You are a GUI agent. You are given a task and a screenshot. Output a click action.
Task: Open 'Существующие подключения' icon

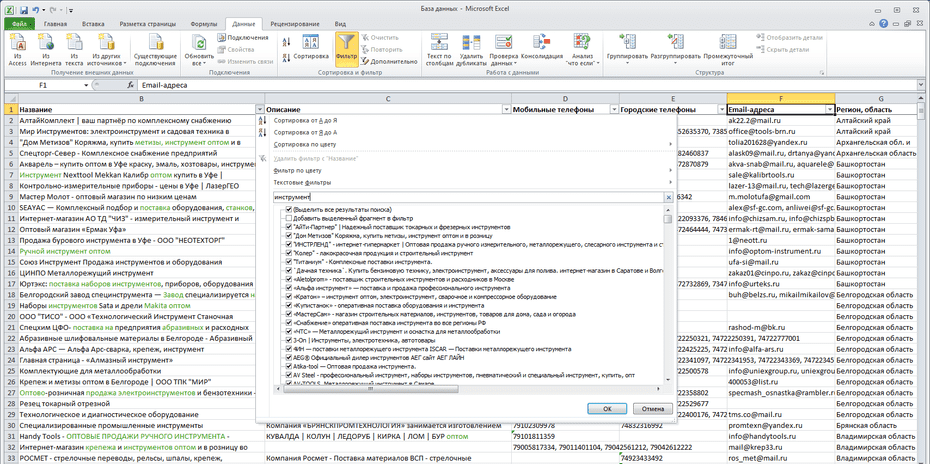pyautogui.click(x=155, y=43)
